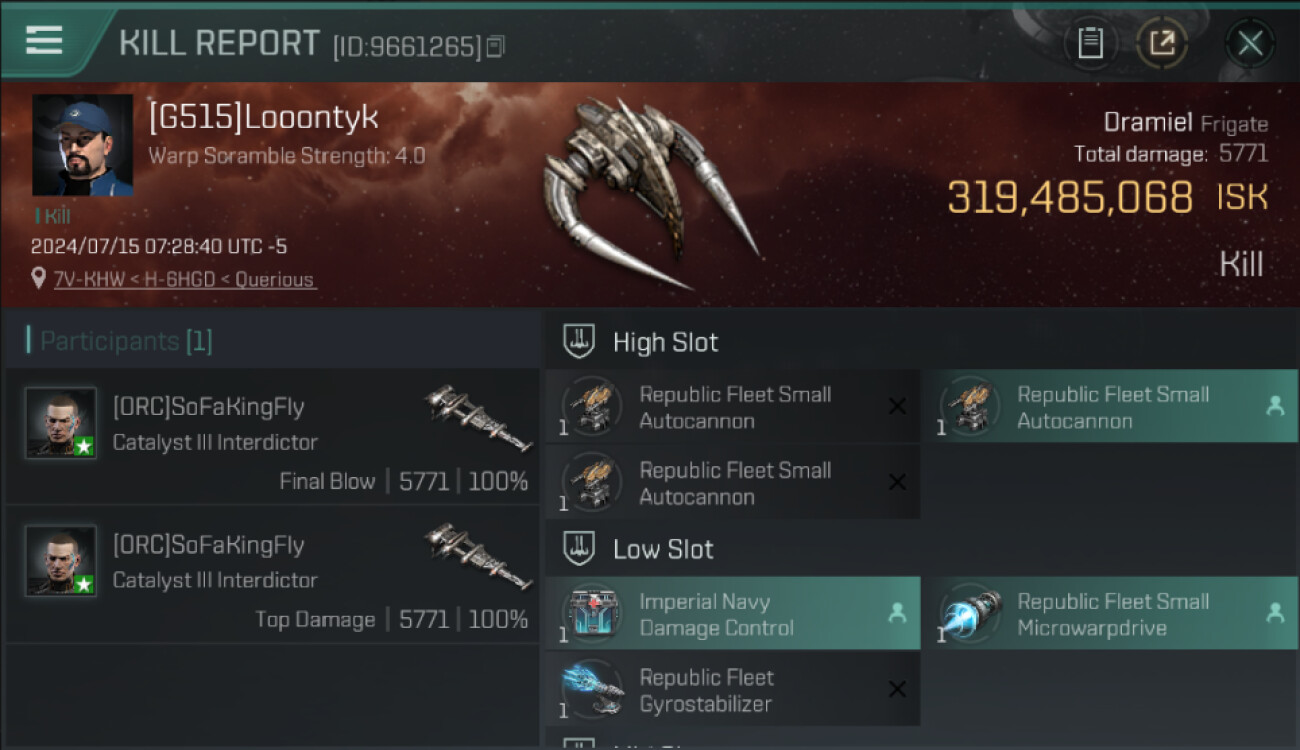1300x750 pixels.
Task: Select SoFaKingFly's Final Blow entry
Action: pyautogui.click(x=273, y=437)
